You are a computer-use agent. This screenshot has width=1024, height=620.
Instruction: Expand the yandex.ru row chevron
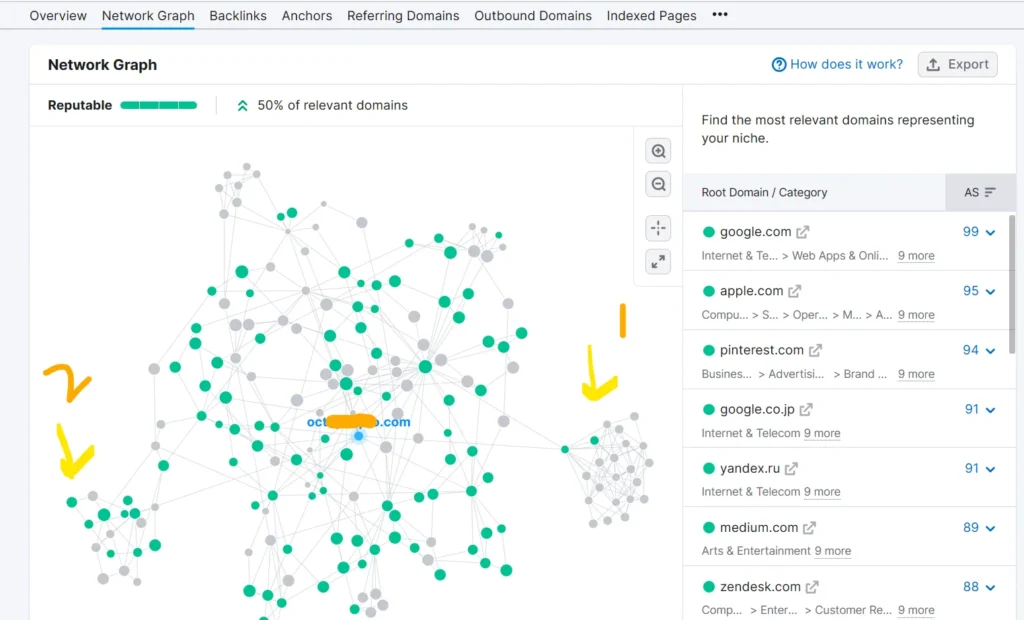(991, 469)
